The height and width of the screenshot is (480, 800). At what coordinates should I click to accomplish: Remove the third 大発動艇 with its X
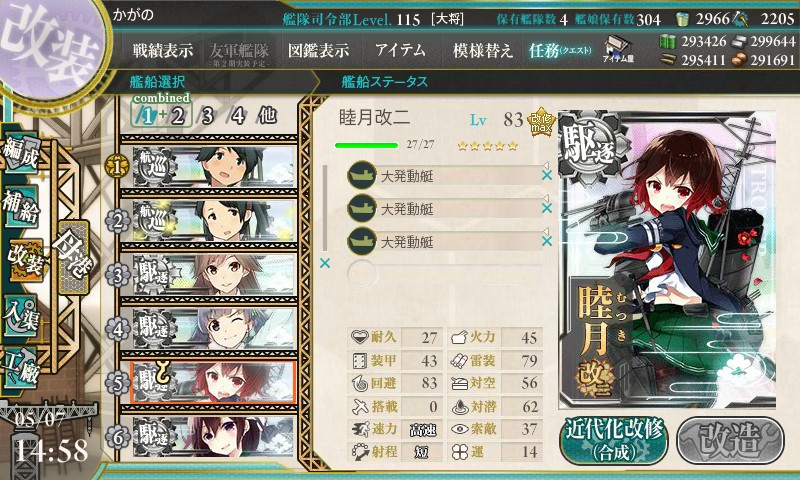pos(547,241)
